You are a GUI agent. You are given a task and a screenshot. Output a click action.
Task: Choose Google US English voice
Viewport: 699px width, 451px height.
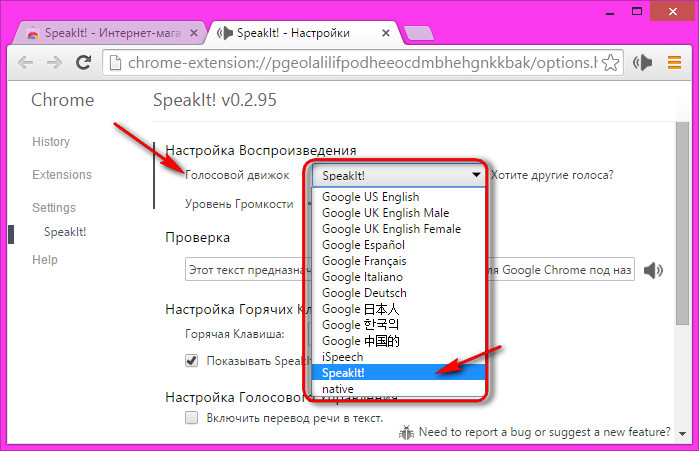(398, 197)
